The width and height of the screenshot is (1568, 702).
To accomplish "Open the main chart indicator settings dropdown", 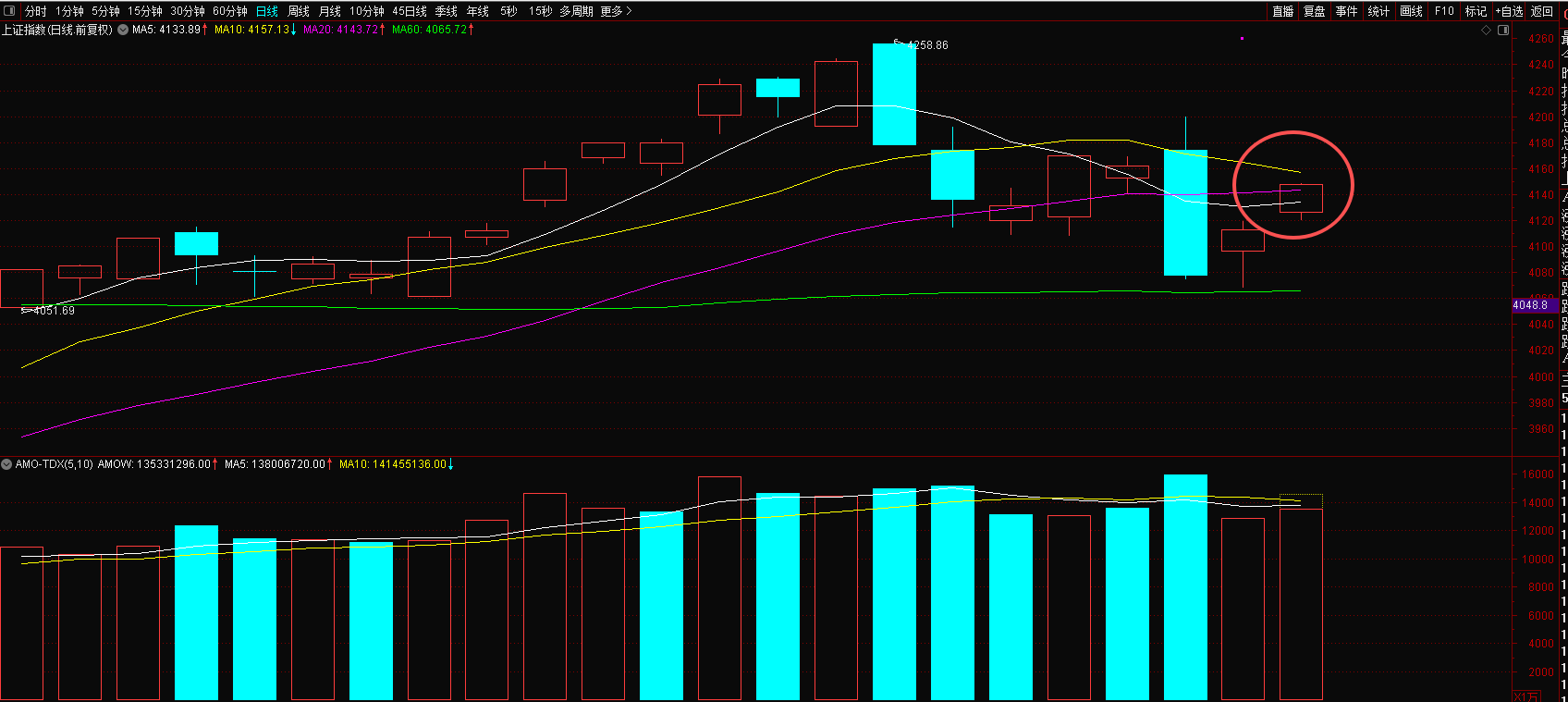I will 123,30.
